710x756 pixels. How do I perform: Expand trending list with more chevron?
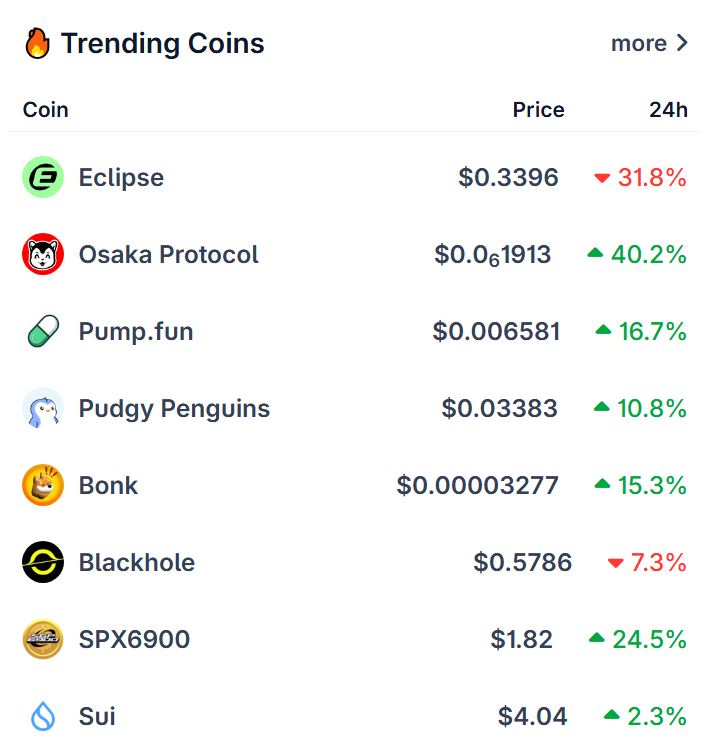point(682,43)
